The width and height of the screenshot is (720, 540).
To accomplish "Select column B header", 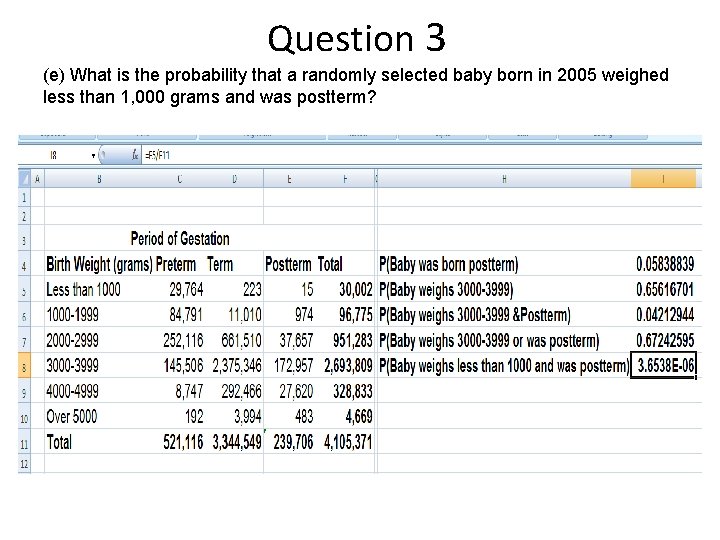I will pos(99,179).
